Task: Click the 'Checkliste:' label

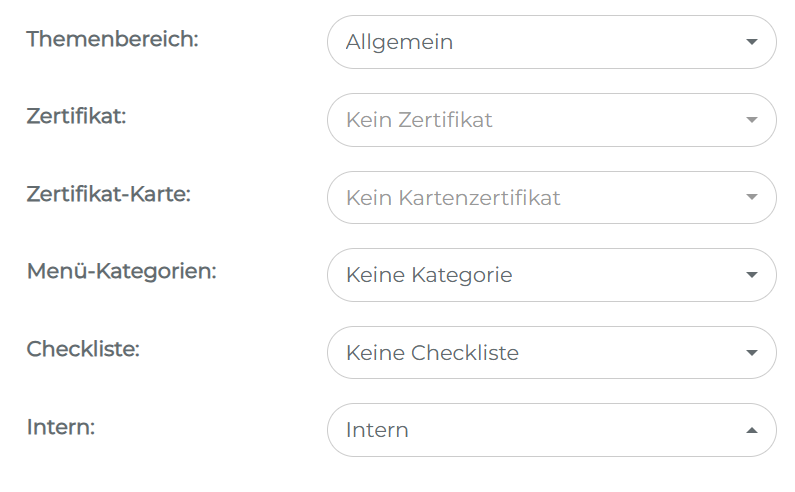Action: (83, 349)
